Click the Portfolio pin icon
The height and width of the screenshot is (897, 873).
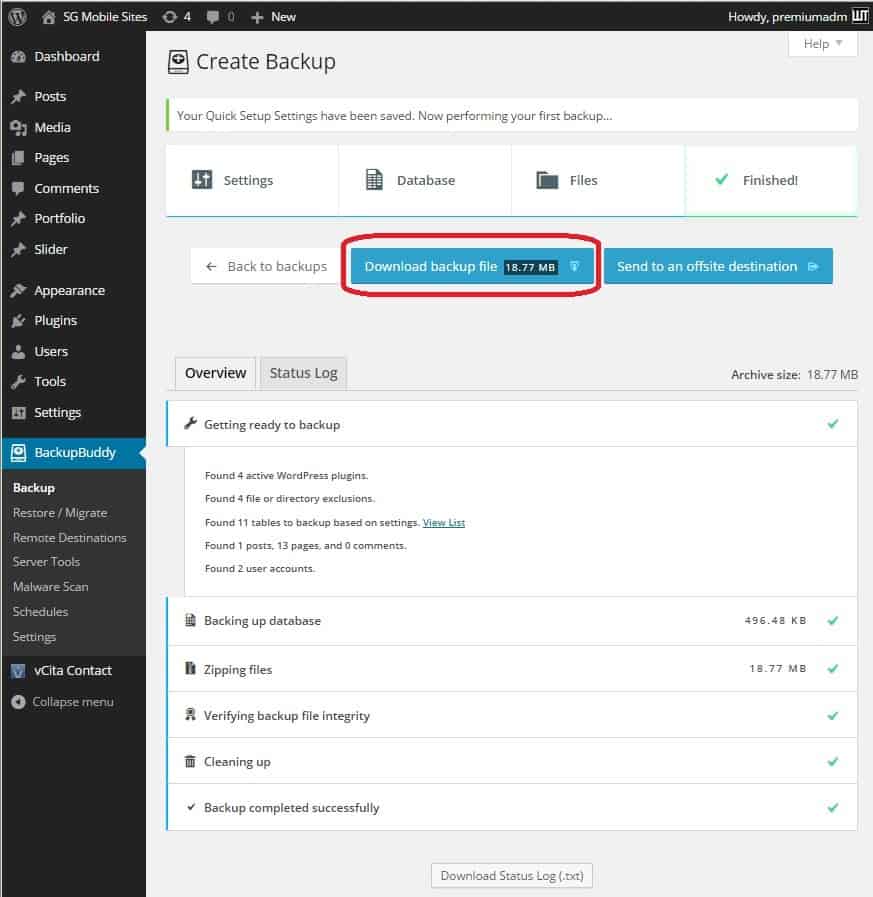pyautogui.click(x=18, y=219)
